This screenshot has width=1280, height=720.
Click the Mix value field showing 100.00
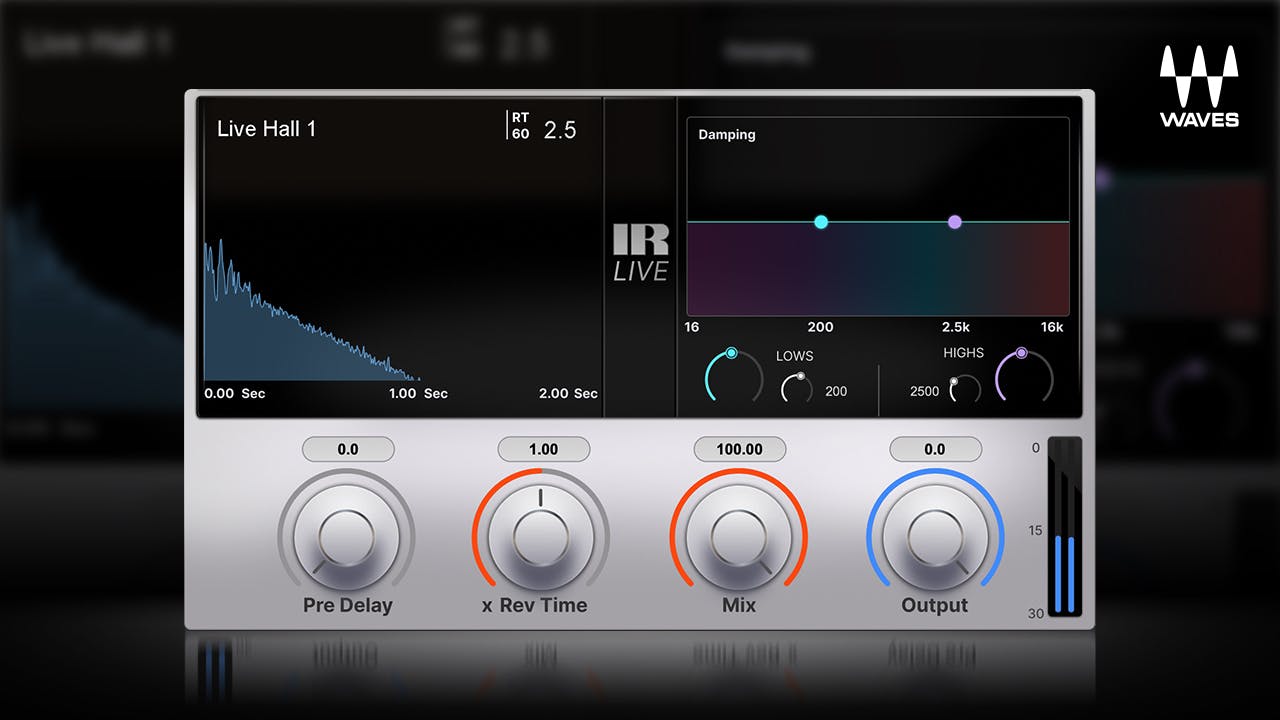tap(740, 449)
